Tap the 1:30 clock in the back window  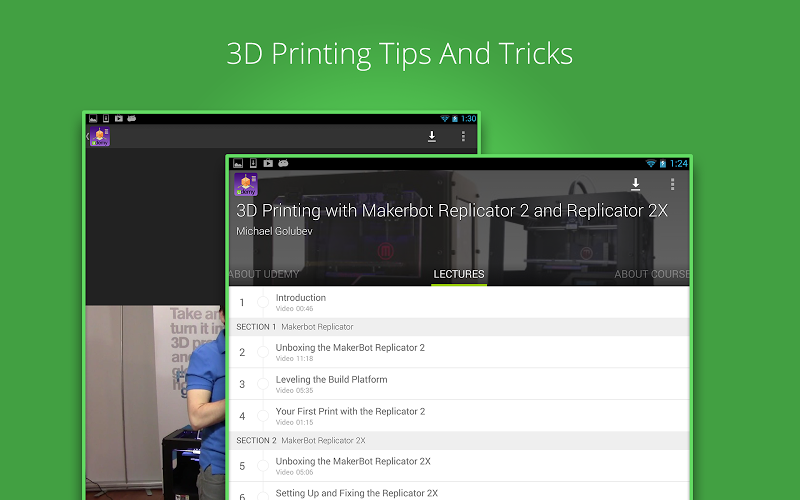tap(468, 118)
